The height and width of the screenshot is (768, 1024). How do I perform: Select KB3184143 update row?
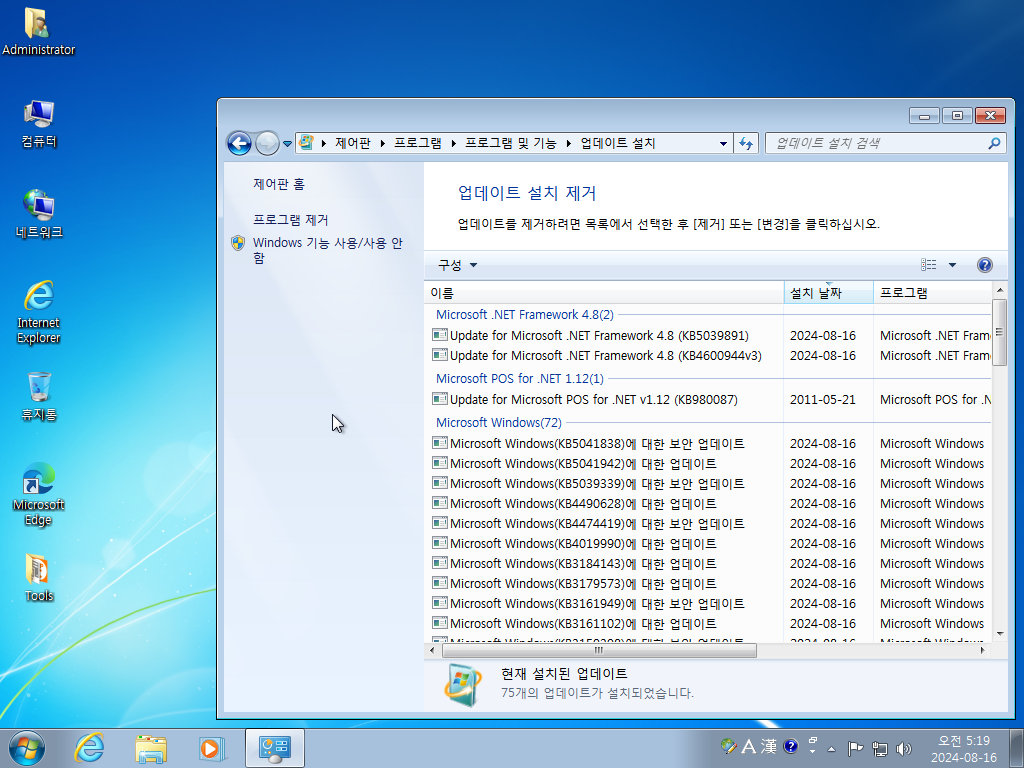[x=583, y=564]
